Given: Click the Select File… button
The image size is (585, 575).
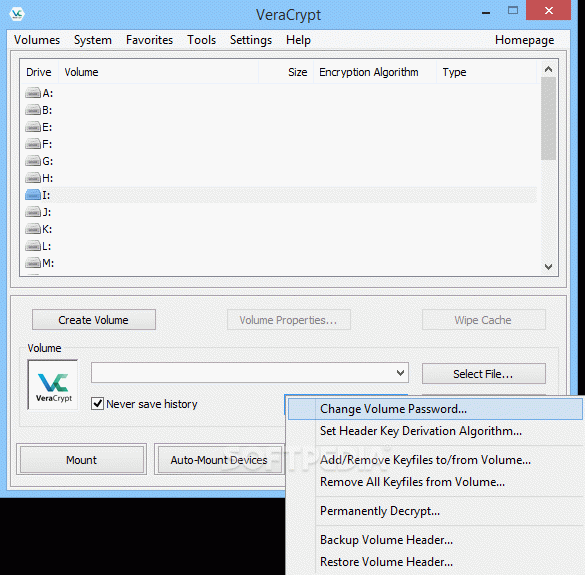Looking at the screenshot, I should 484,374.
